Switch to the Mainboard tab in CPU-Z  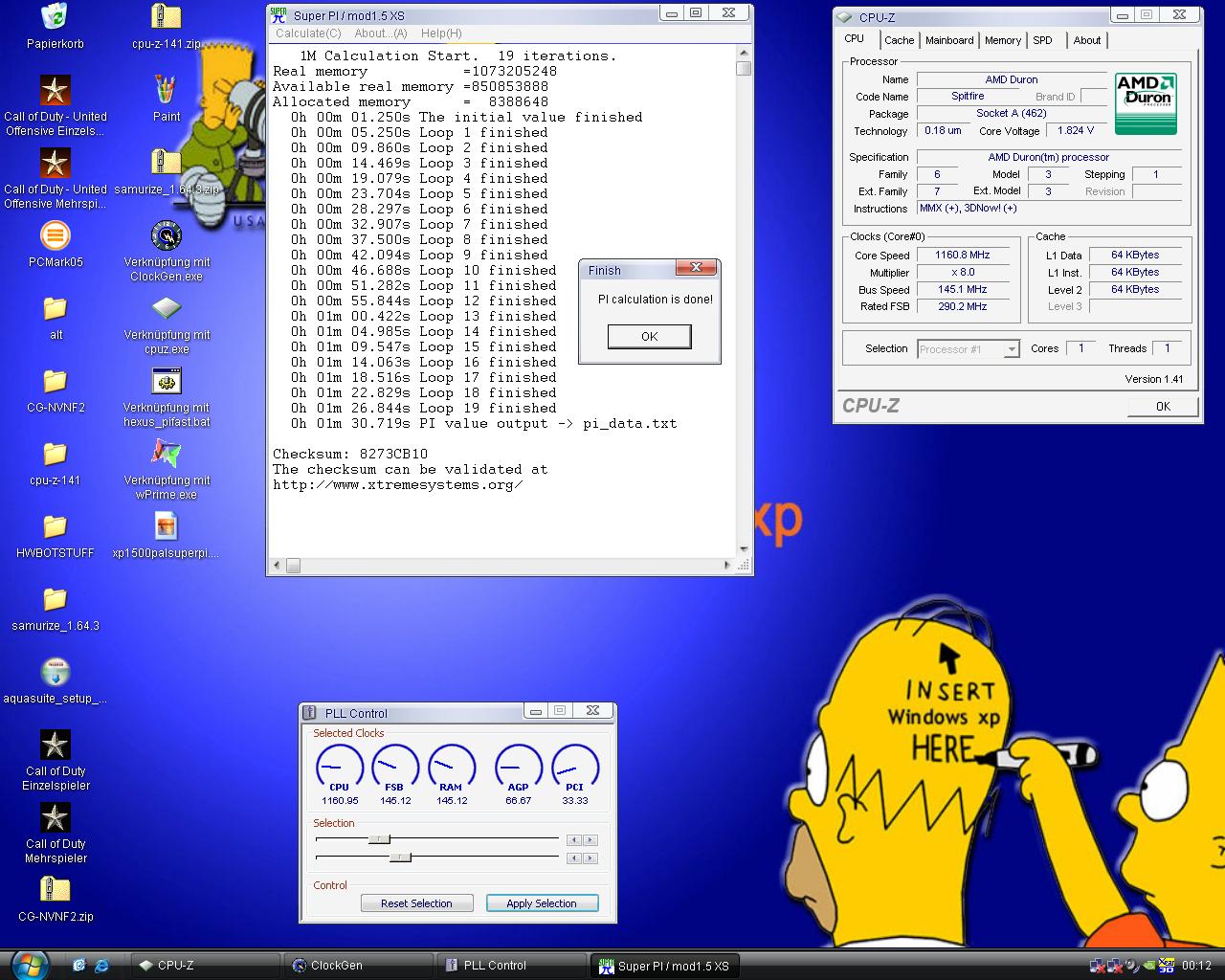tap(949, 40)
